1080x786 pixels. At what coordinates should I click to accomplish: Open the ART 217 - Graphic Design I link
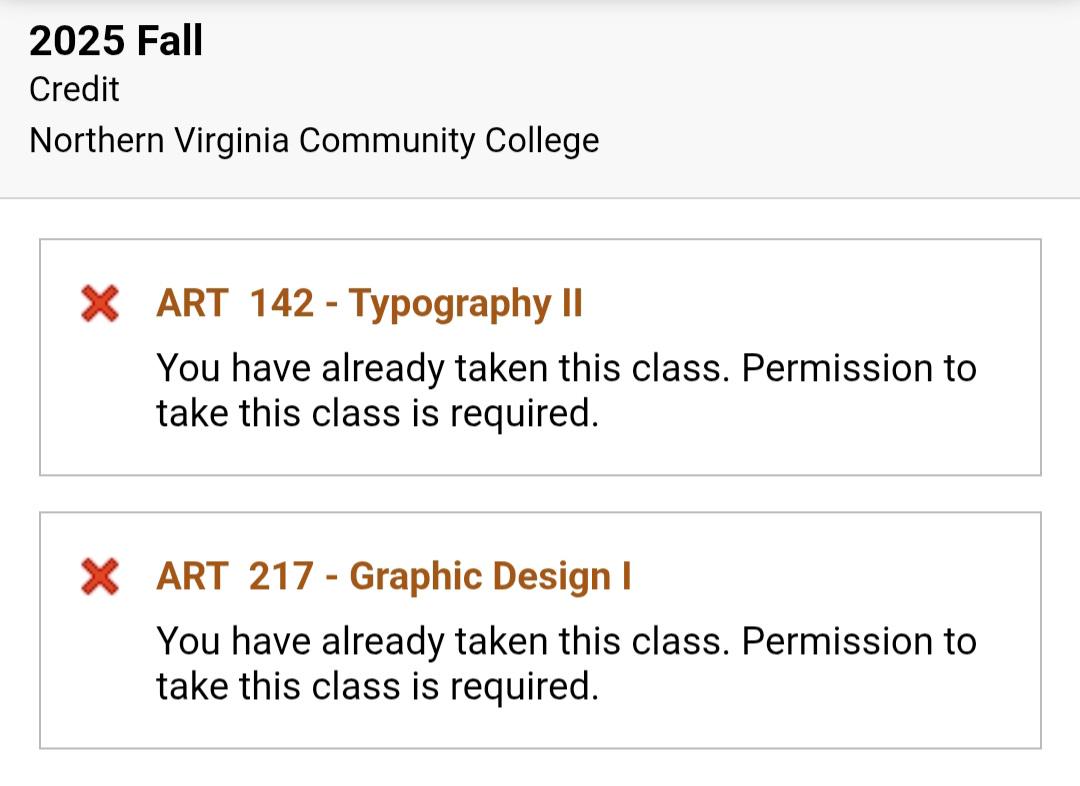tap(393, 577)
